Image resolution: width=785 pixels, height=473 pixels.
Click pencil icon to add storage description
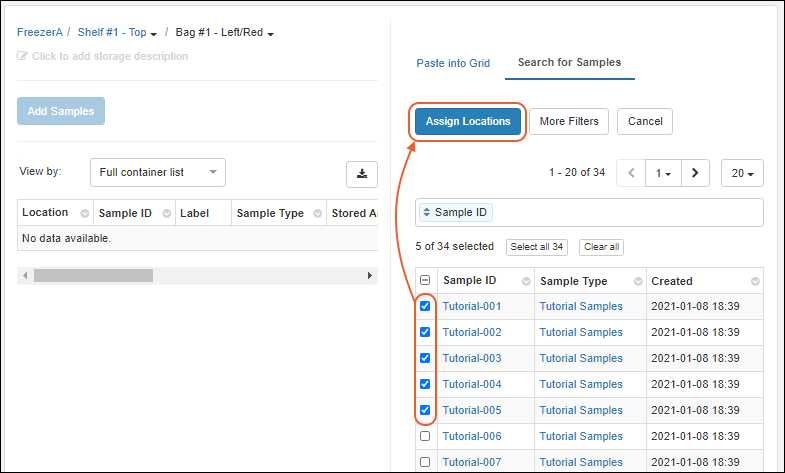[23, 57]
